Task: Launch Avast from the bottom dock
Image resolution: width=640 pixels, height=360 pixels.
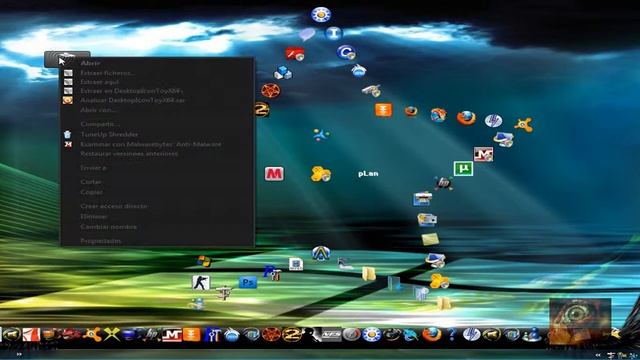Action: coord(92,335)
